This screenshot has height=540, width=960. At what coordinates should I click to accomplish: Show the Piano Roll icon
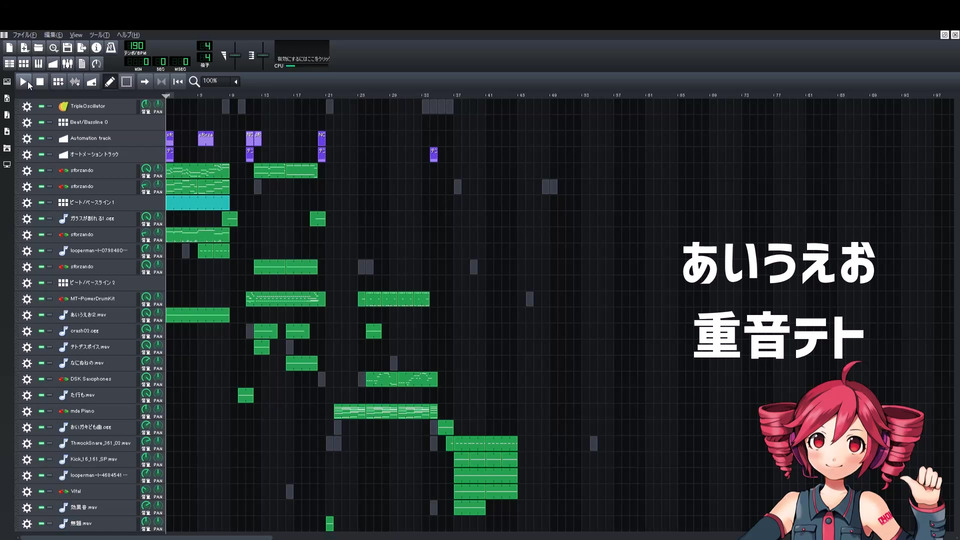click(x=39, y=63)
